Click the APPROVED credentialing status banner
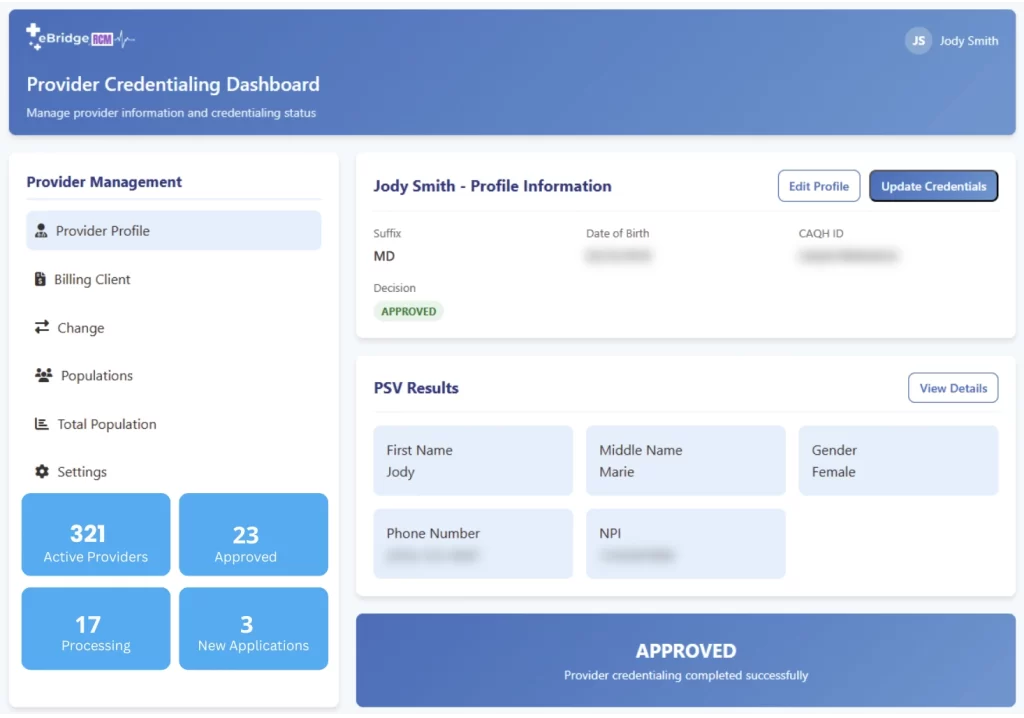The height and width of the screenshot is (718, 1024). click(686, 660)
